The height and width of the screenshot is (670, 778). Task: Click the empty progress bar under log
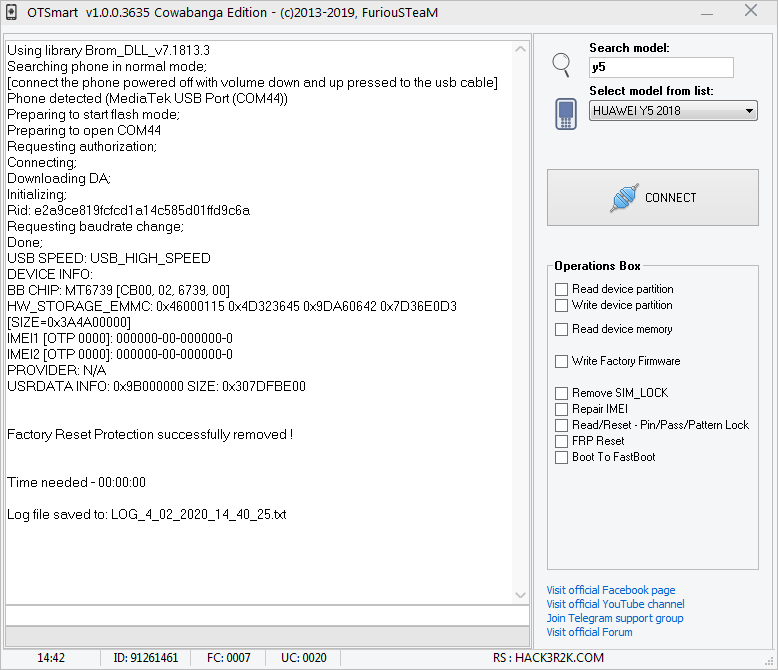(267, 636)
